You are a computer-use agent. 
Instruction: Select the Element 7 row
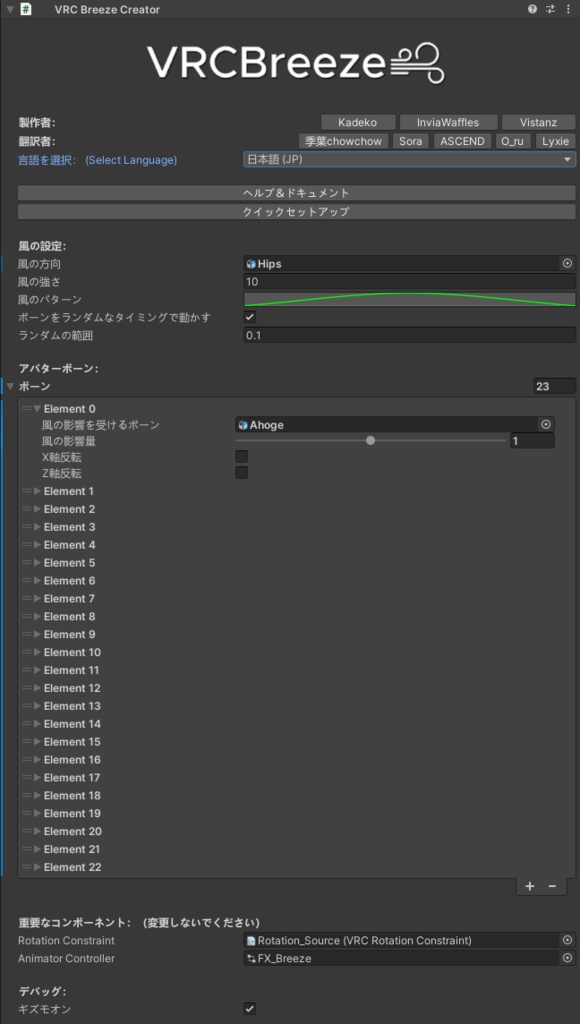coord(297,598)
